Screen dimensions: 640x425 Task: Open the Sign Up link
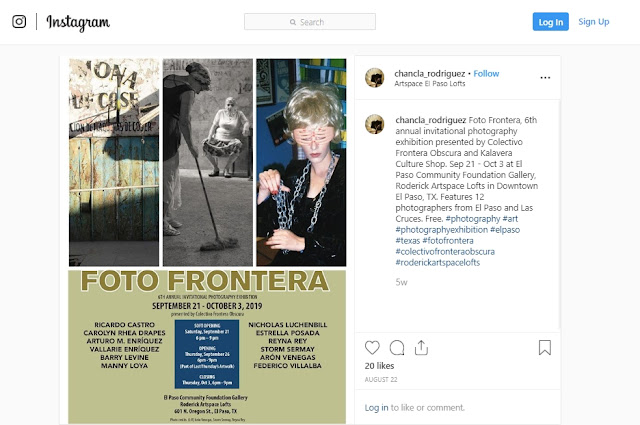click(593, 22)
